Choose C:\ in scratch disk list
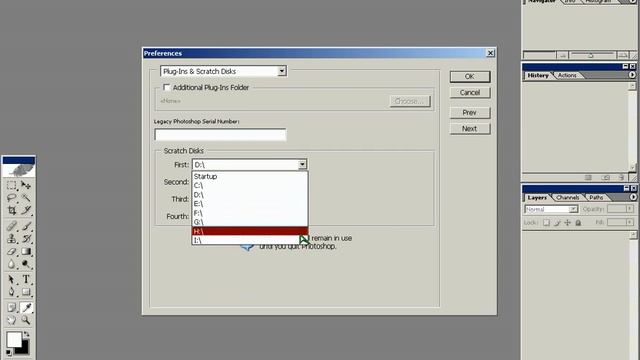This screenshot has height=360, width=640. [x=250, y=185]
